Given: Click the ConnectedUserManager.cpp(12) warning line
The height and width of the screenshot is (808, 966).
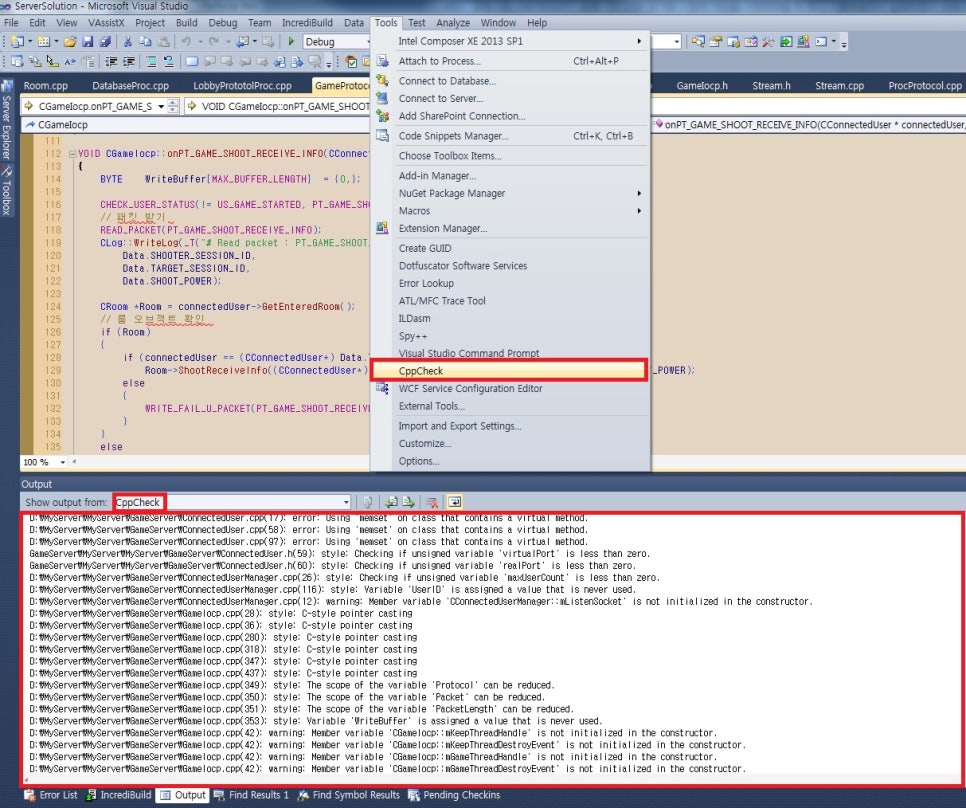Looking at the screenshot, I should click(421, 601).
